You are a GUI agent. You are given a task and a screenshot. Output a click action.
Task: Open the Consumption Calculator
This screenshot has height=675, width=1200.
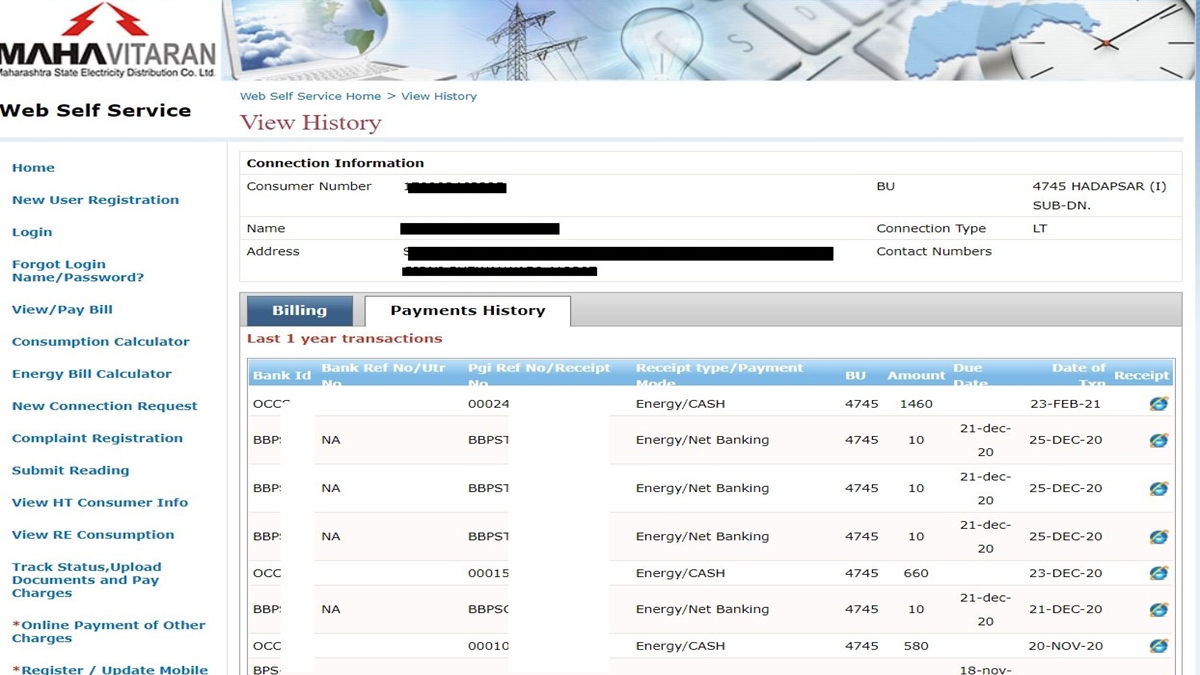[100, 341]
